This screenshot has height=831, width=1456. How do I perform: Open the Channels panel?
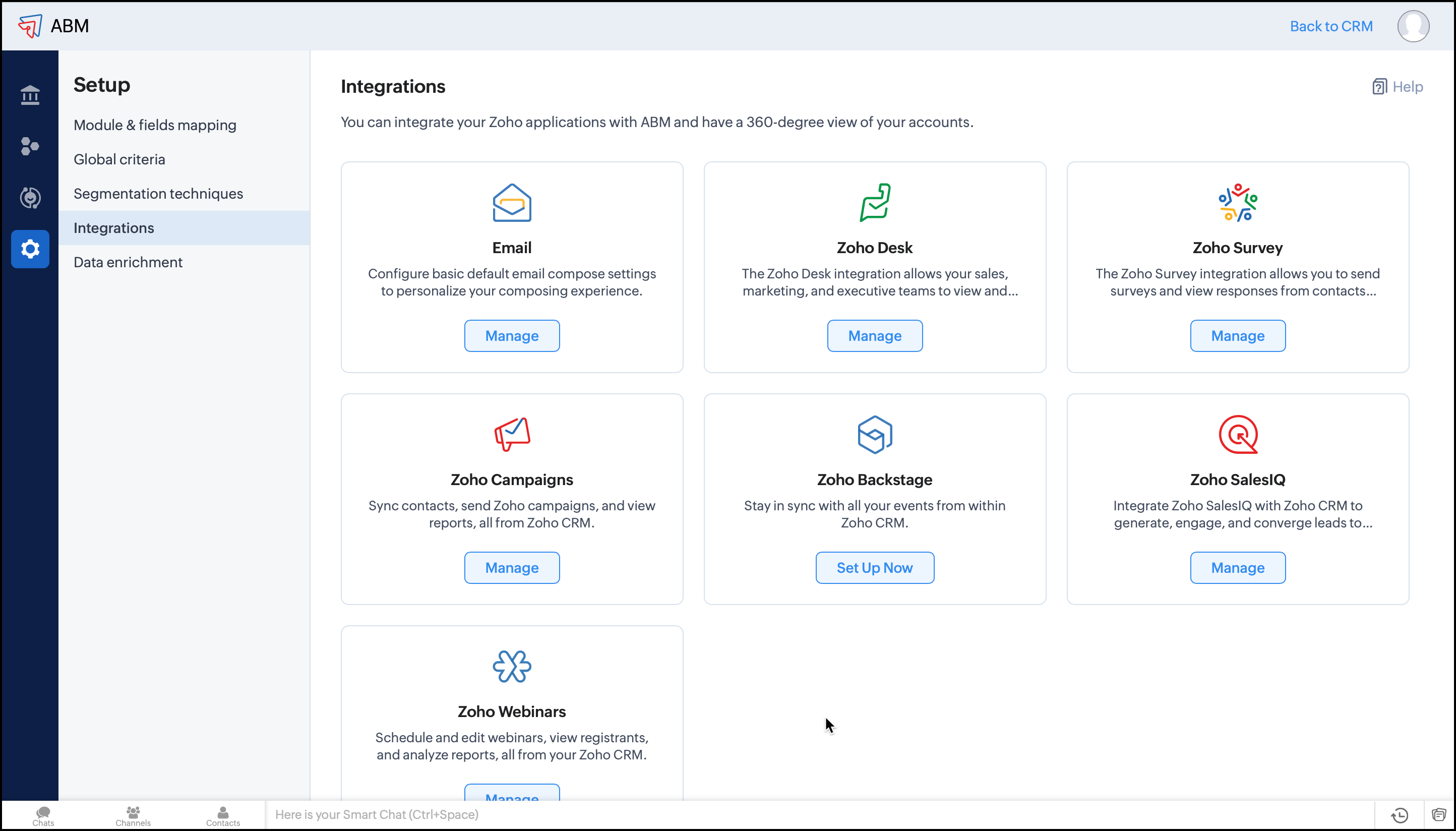coord(133,815)
